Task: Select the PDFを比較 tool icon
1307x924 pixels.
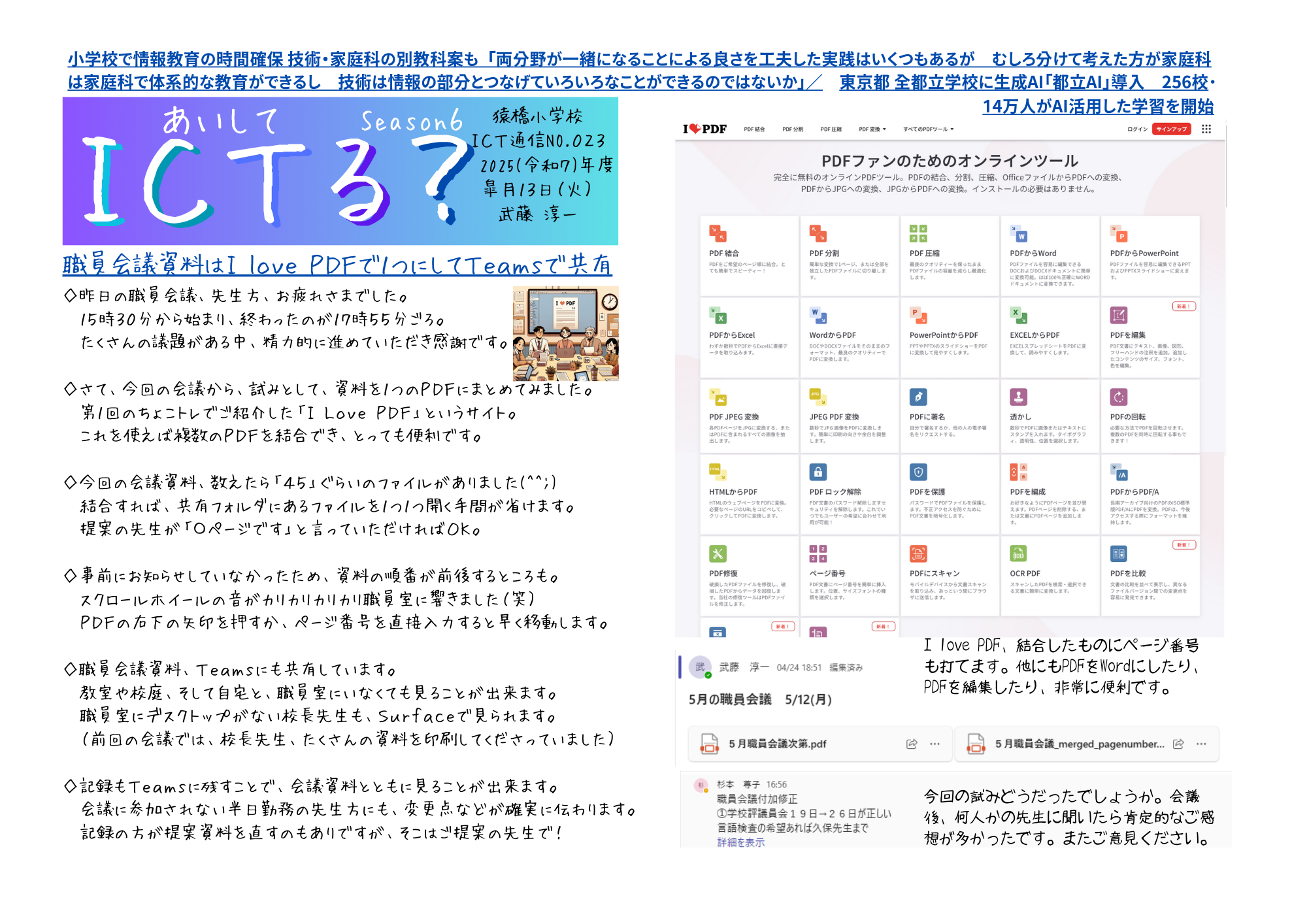Action: pyautogui.click(x=1119, y=553)
